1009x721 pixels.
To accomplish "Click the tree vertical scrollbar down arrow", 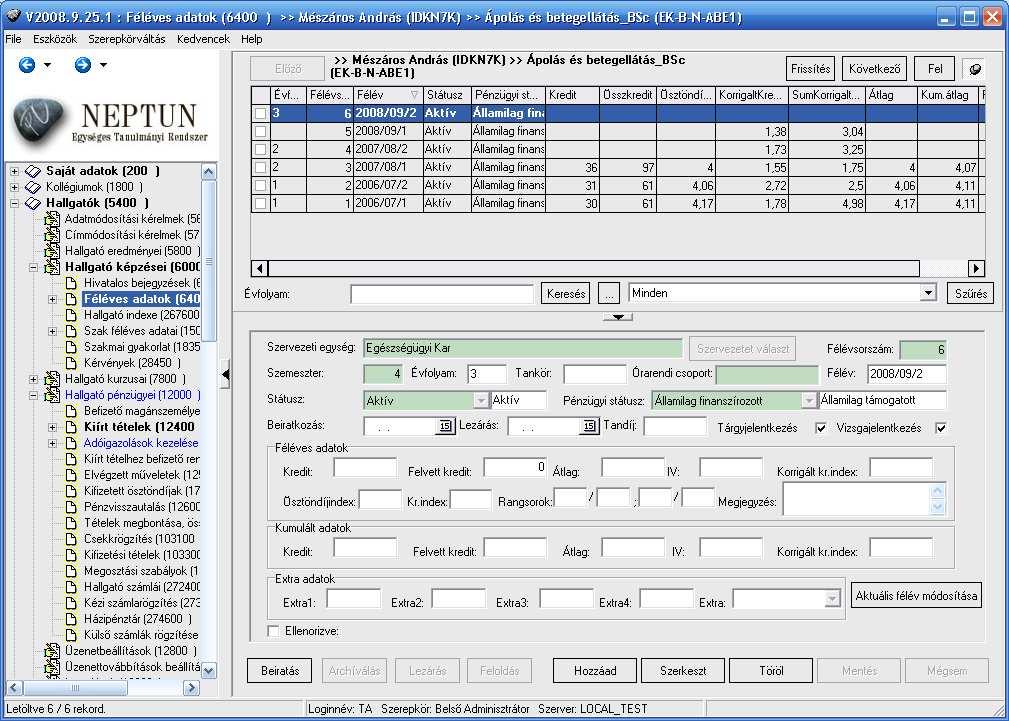I will point(208,671).
